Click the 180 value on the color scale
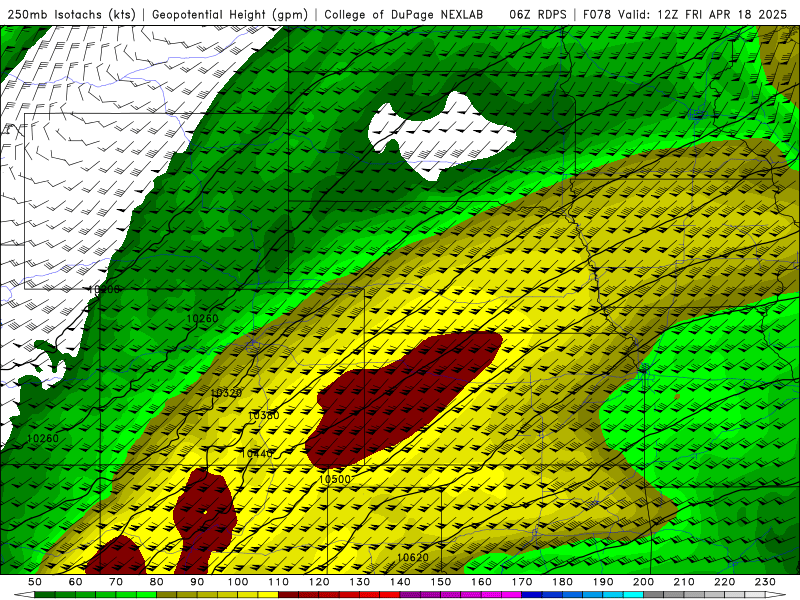Viewport: 800px width, 600px height. 562,582
